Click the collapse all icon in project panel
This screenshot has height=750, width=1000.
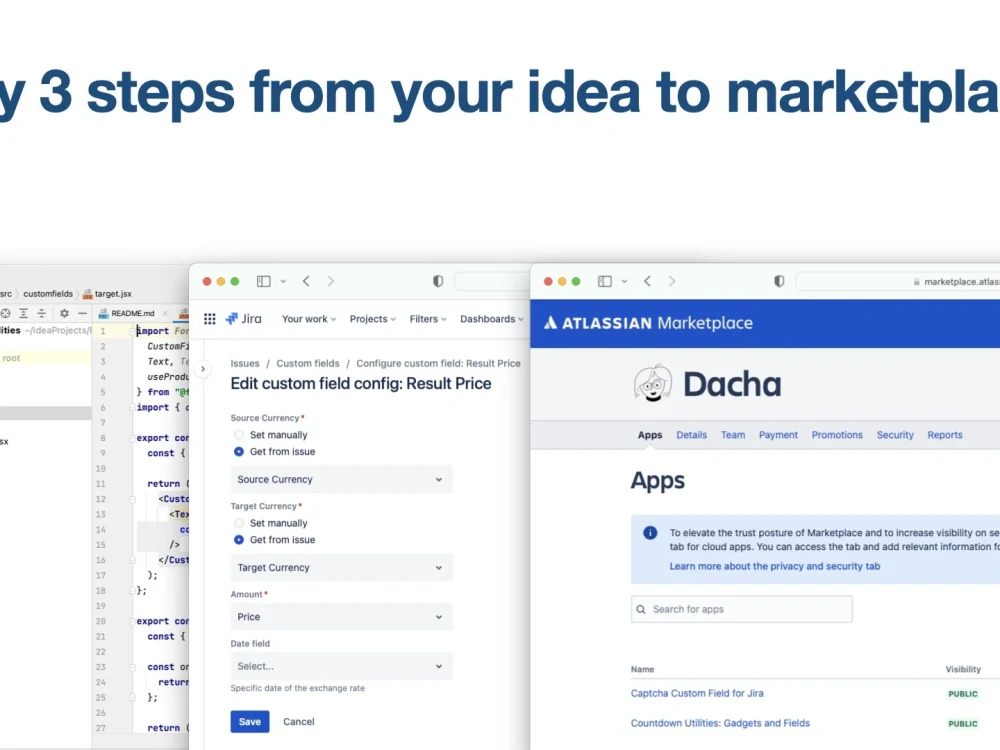click(x=41, y=312)
